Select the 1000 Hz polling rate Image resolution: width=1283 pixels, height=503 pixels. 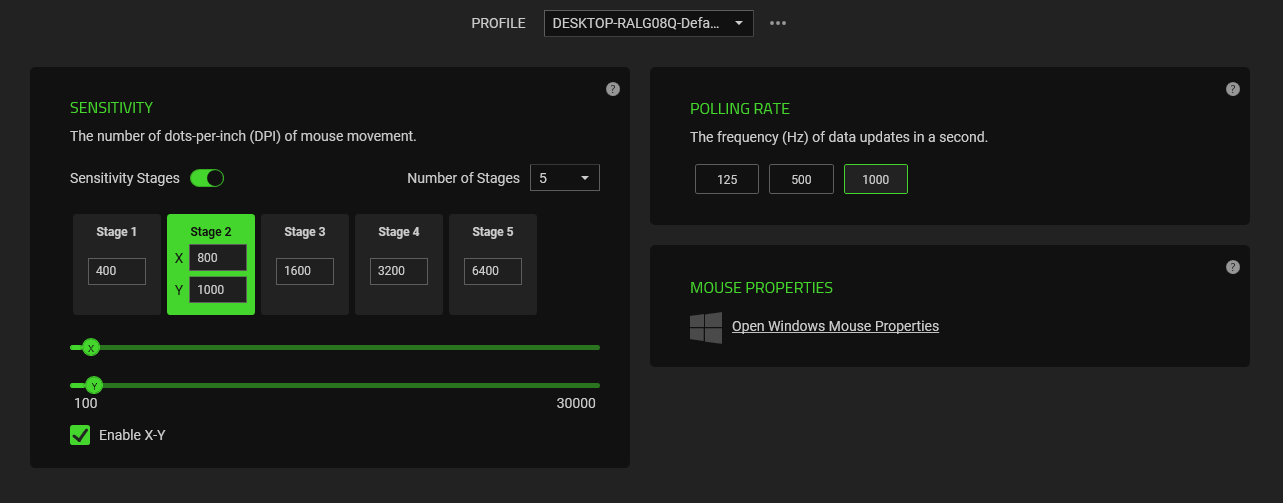click(876, 179)
